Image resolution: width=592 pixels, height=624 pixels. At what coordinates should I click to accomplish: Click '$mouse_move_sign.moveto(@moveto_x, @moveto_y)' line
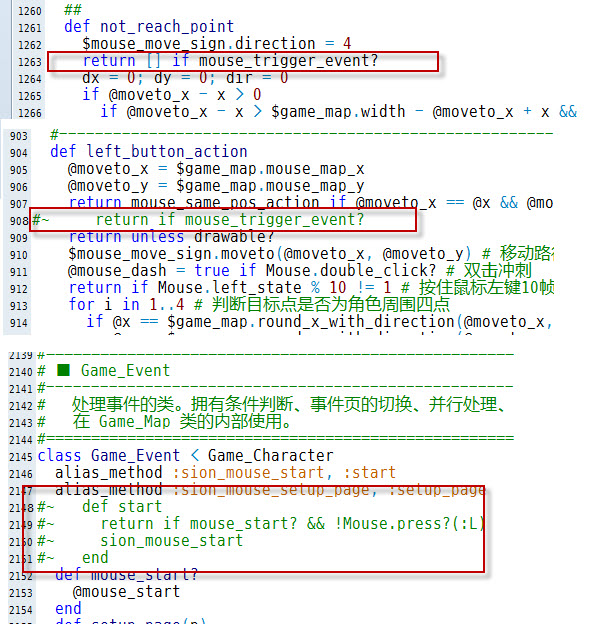coord(269,254)
